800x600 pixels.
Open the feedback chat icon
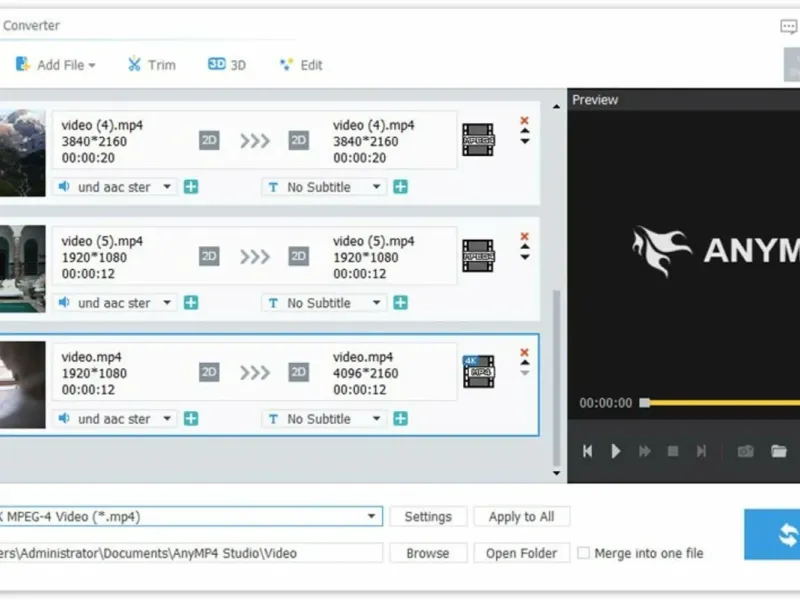tap(789, 26)
